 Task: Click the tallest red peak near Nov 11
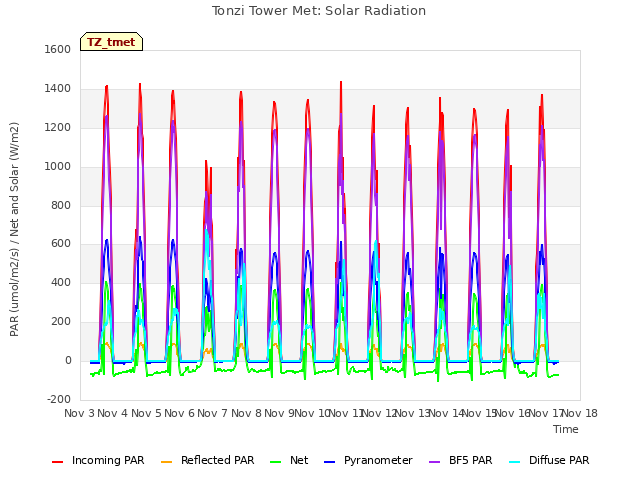point(341,83)
